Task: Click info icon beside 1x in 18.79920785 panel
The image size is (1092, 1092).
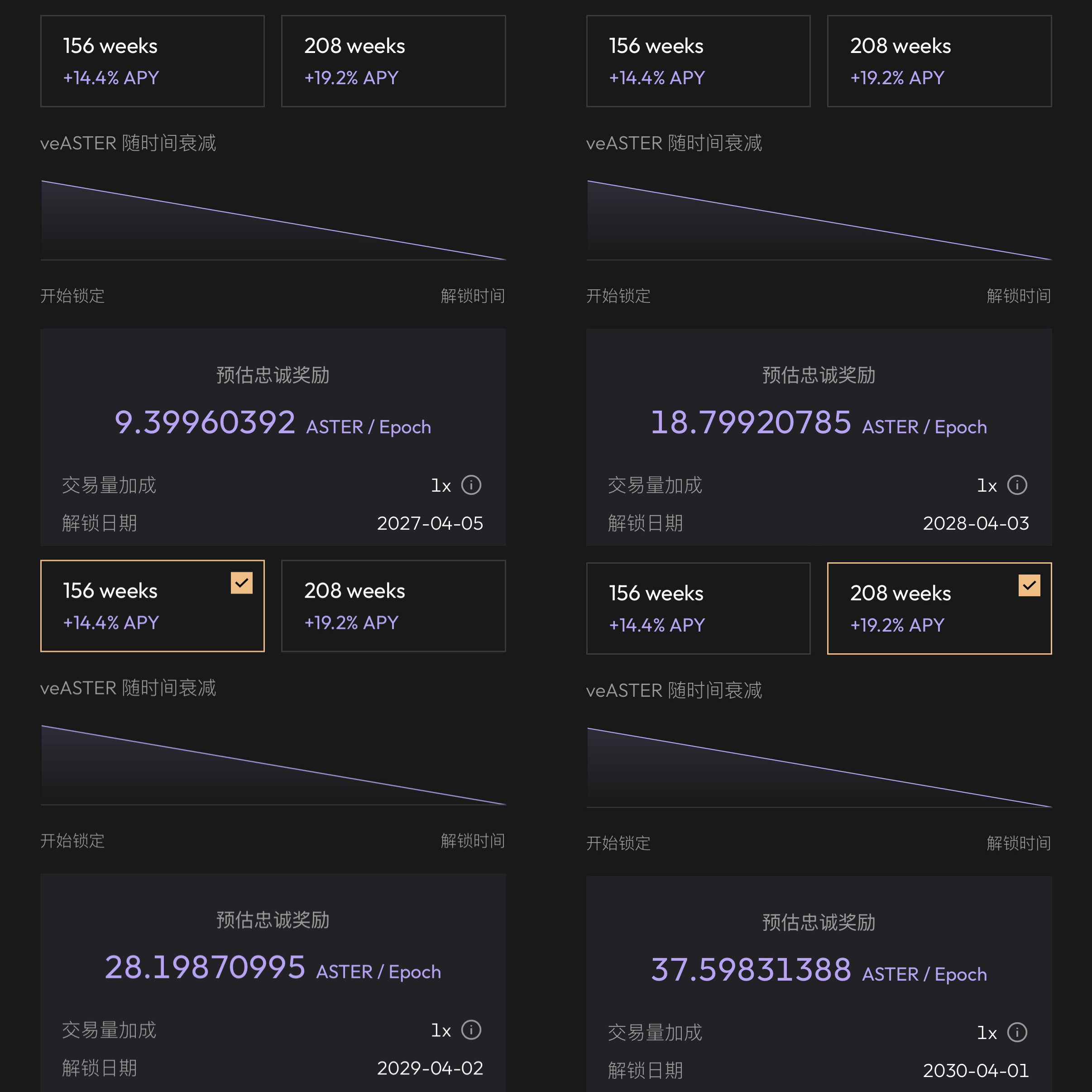Action: coord(1017,485)
